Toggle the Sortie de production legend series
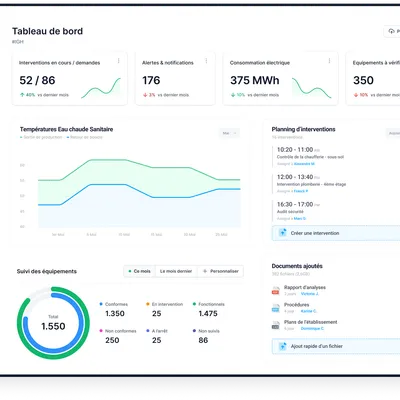Viewport: 400px width, 400px height. coord(41,137)
